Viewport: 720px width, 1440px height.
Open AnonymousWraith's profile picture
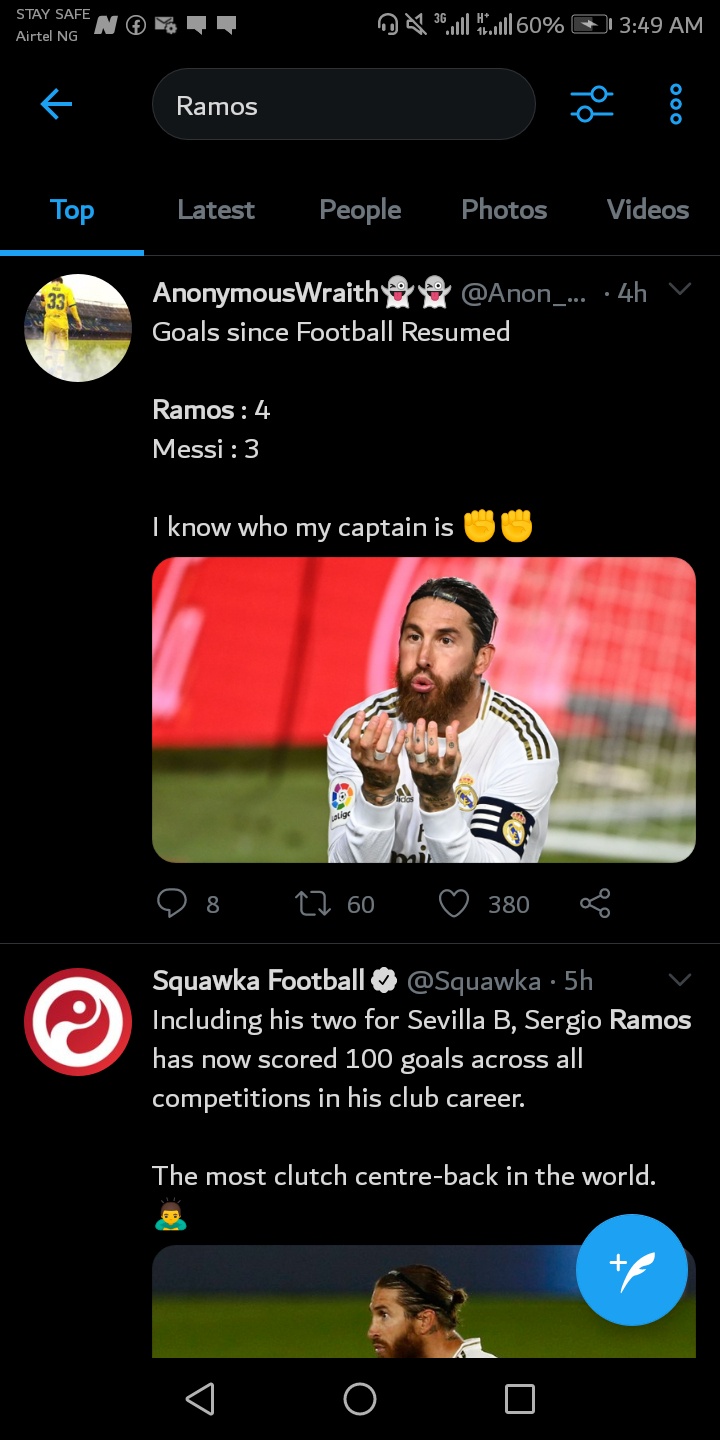(78, 328)
